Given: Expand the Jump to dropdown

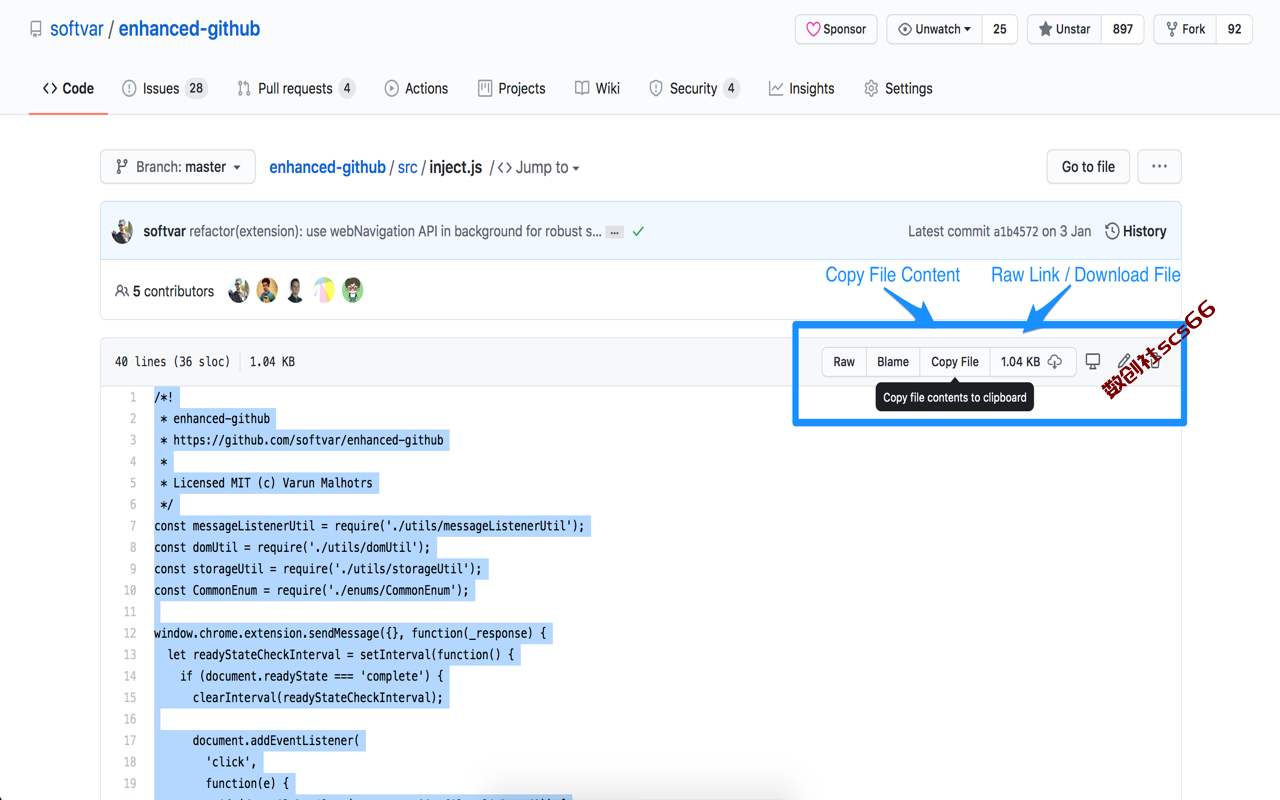Looking at the screenshot, I should coord(539,167).
